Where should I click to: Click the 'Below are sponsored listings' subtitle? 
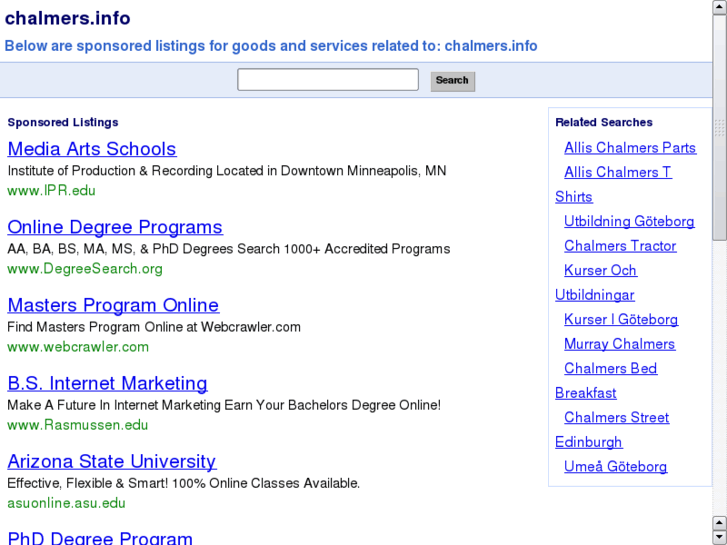271,46
